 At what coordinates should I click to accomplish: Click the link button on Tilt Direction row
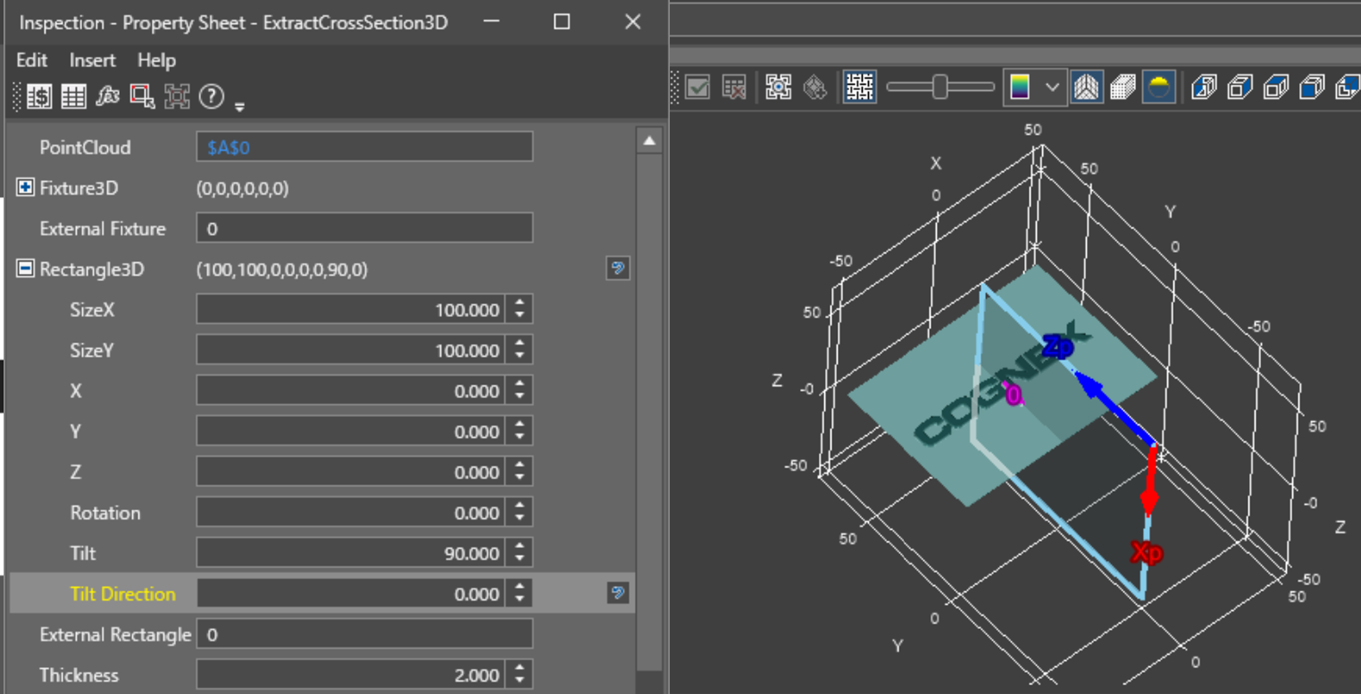pos(618,593)
